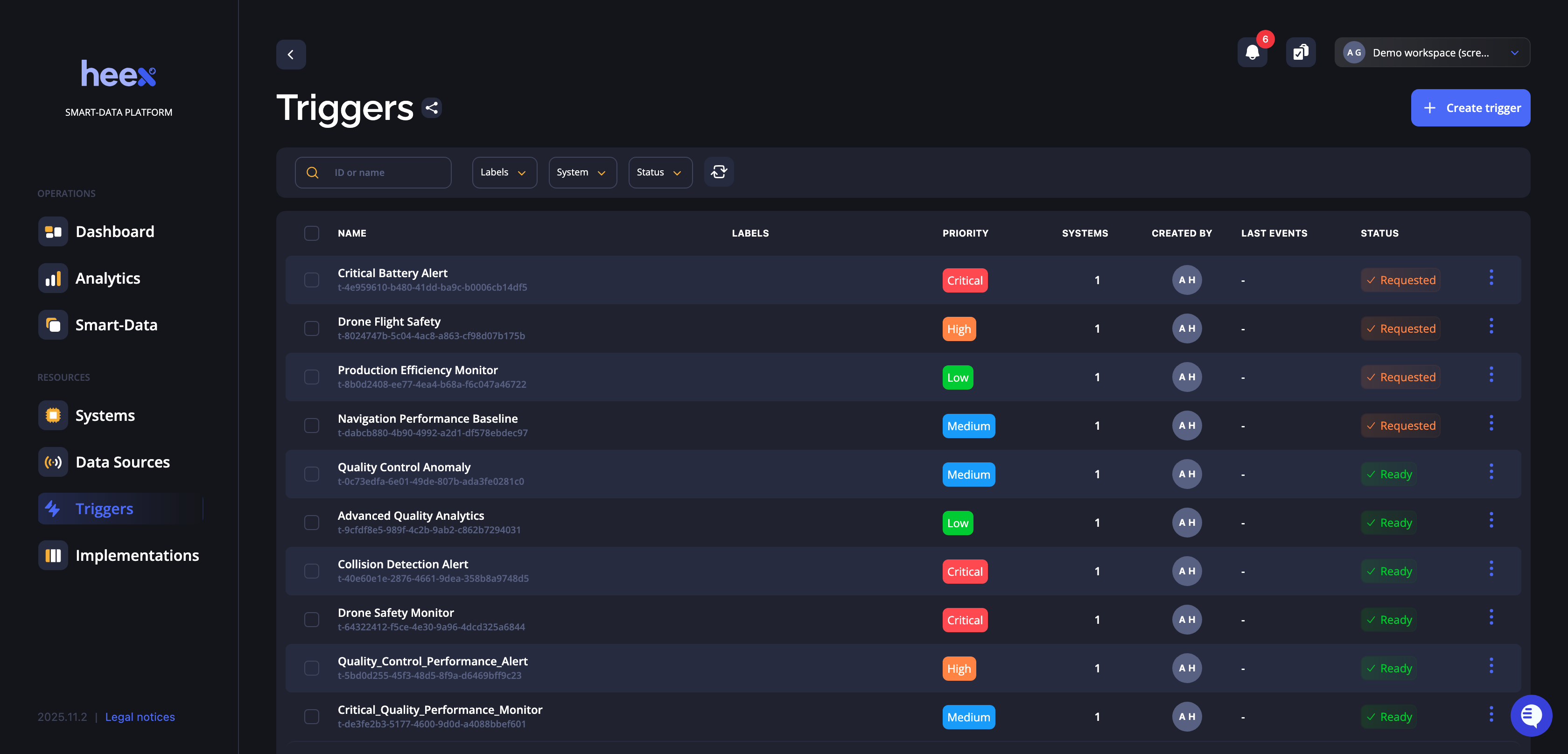This screenshot has width=1568, height=754.
Task: Click the share icon next to Triggers title
Action: tap(432, 108)
